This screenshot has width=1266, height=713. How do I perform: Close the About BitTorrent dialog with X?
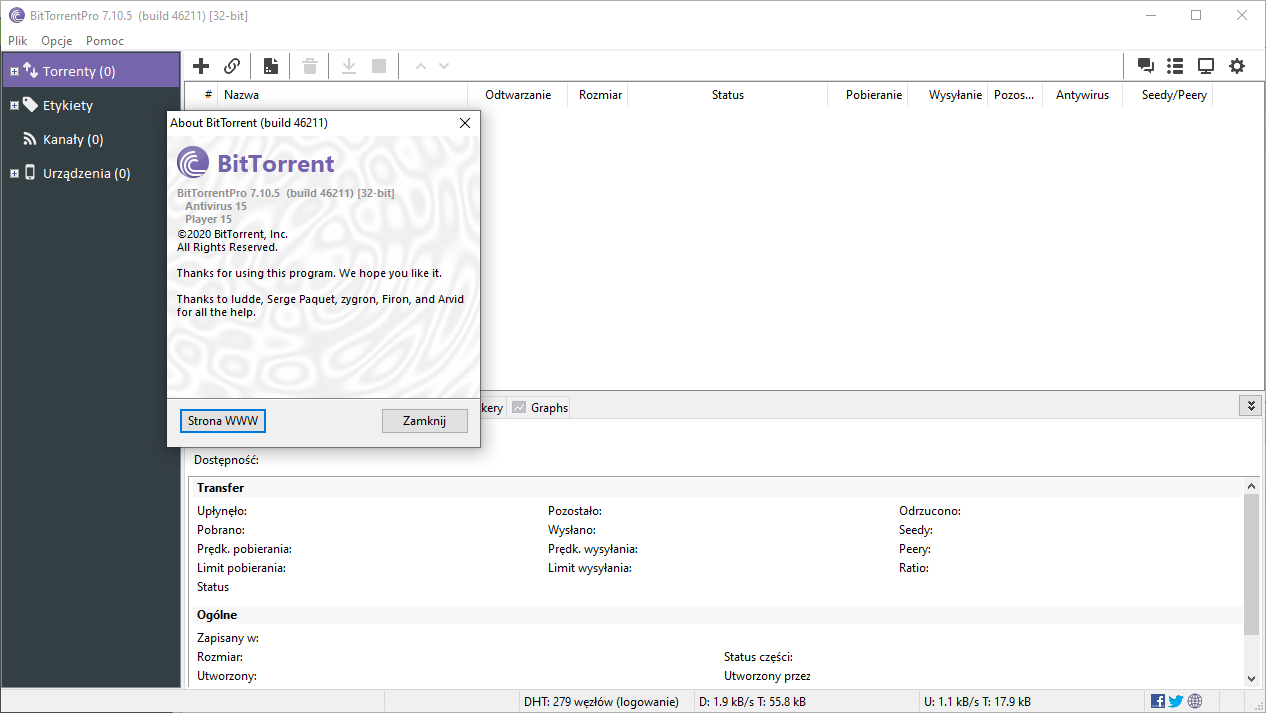(x=464, y=123)
